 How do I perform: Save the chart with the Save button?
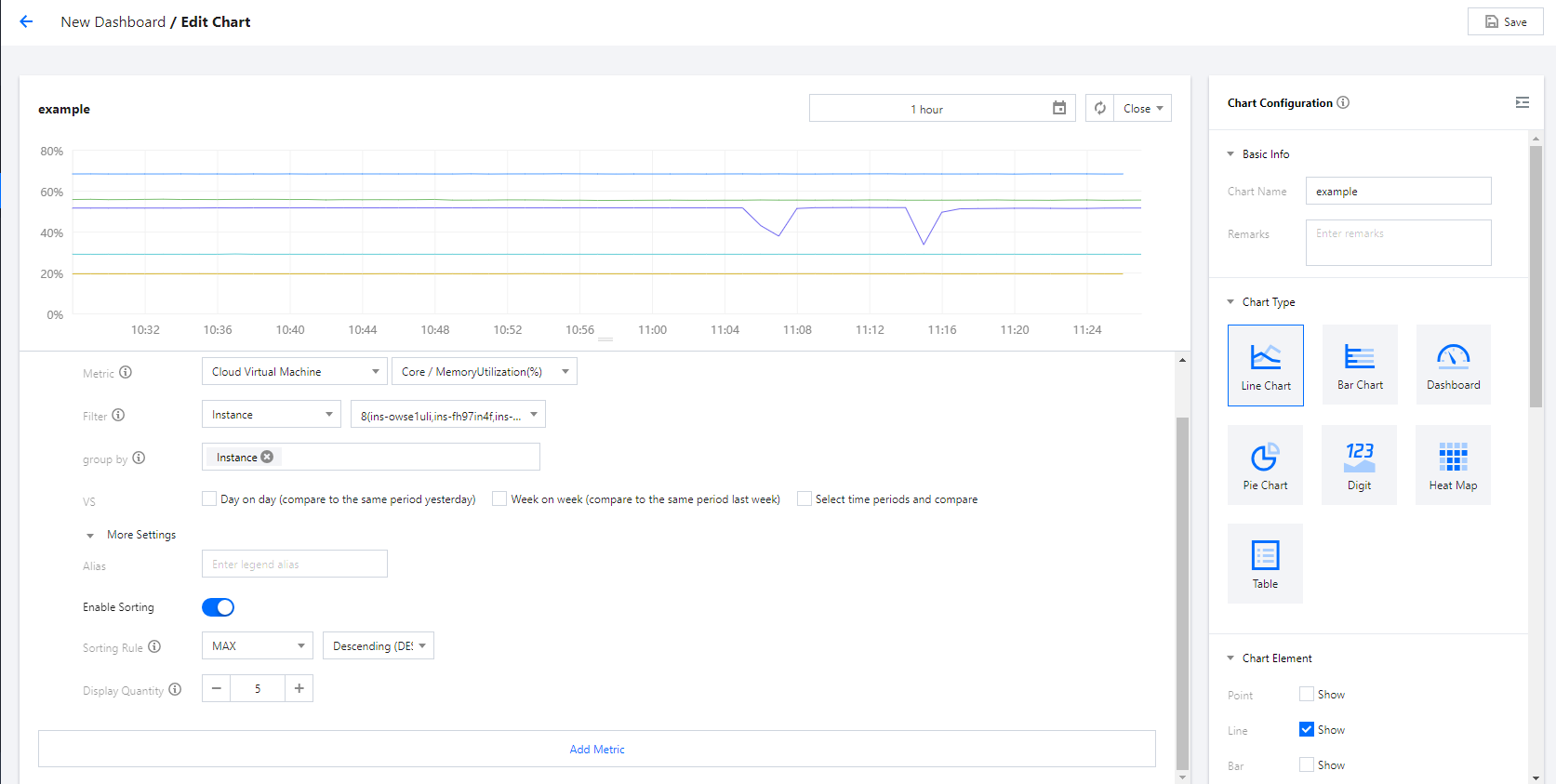(1505, 21)
